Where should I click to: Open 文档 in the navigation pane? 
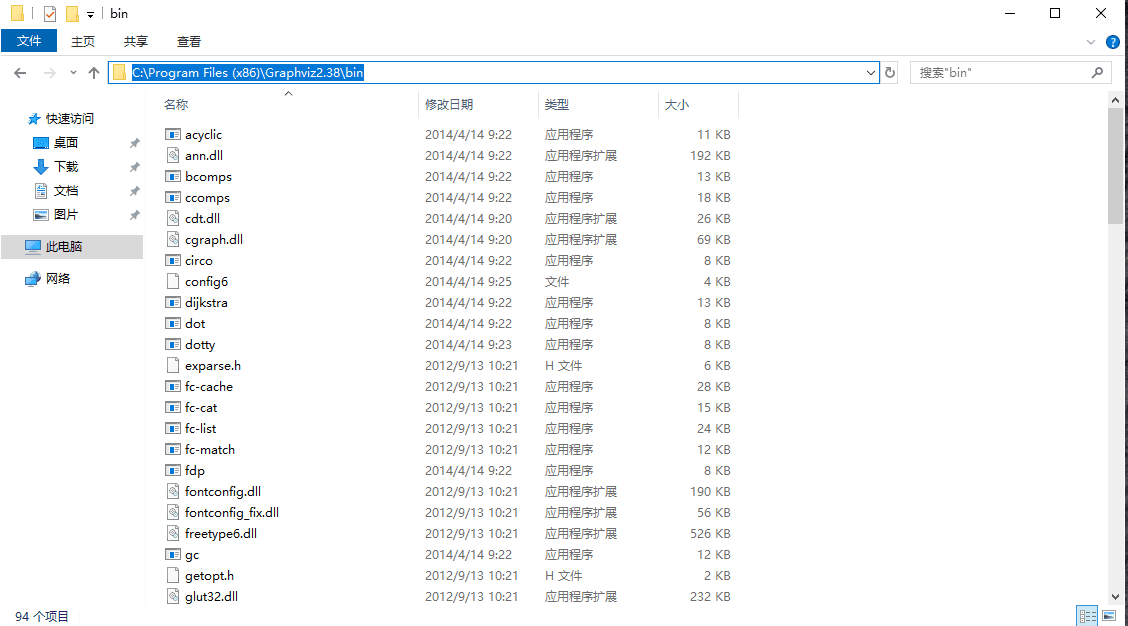(65, 191)
